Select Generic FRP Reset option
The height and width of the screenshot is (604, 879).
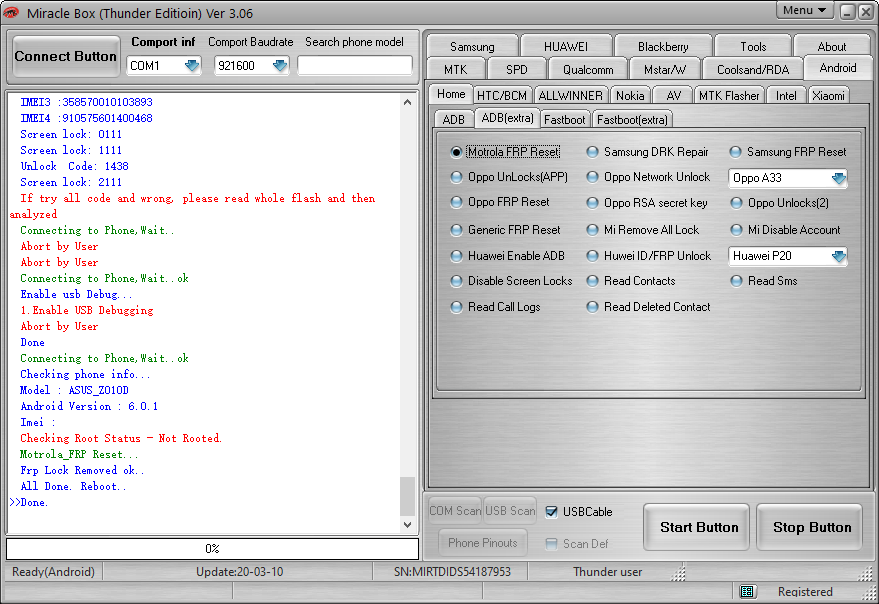pyautogui.click(x=506, y=230)
